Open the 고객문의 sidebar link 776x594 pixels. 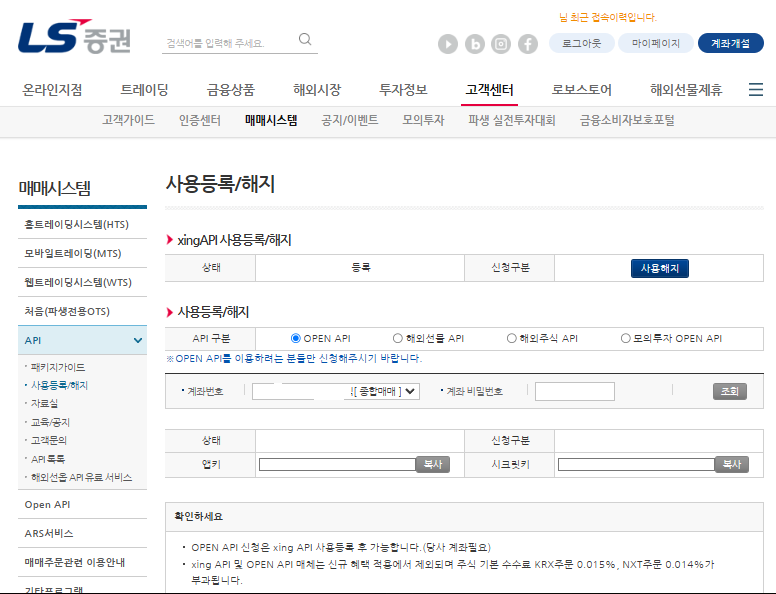pyautogui.click(x=48, y=440)
